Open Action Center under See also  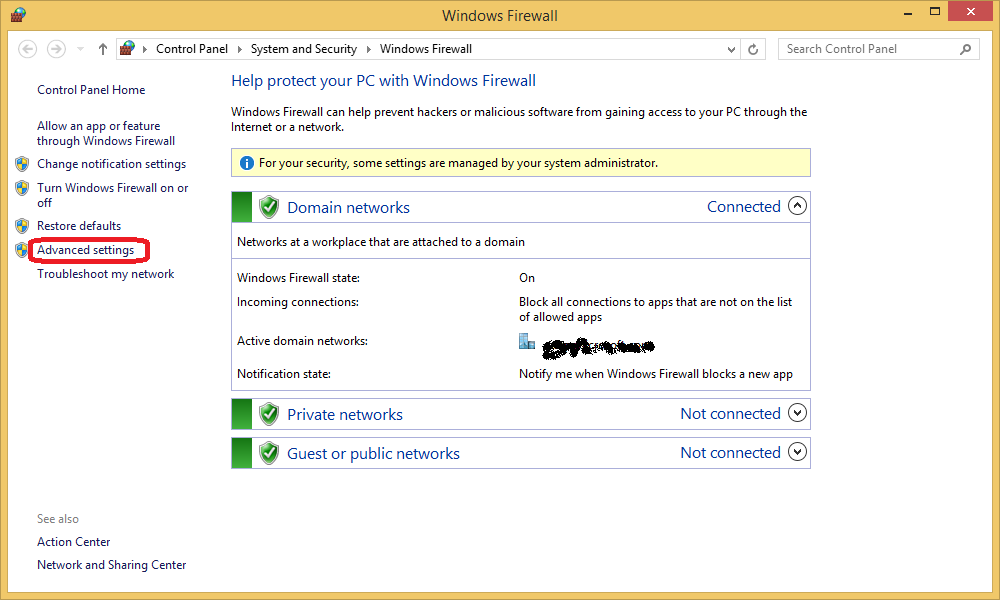[73, 542]
